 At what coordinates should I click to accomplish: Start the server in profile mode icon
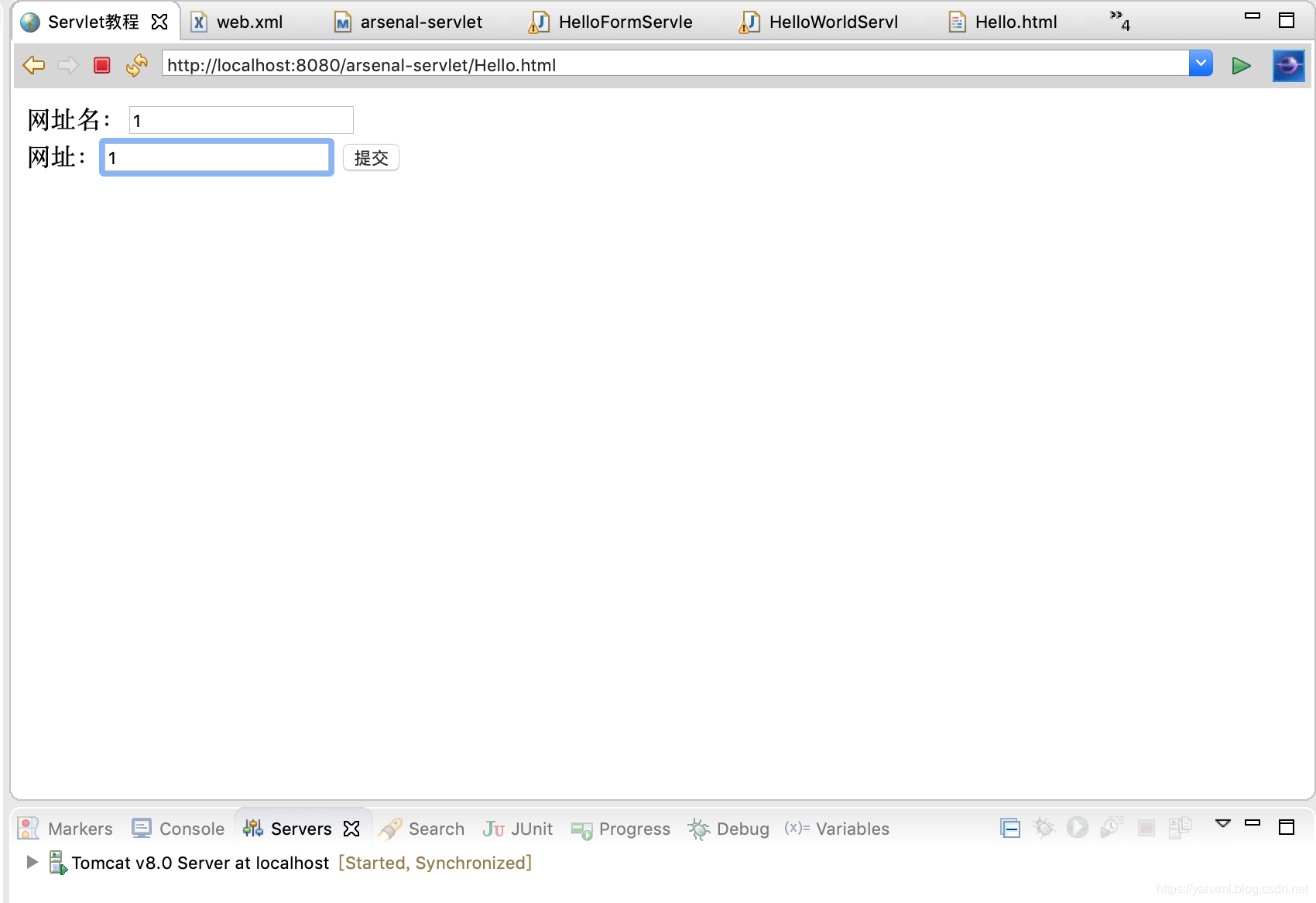pos(1112,827)
